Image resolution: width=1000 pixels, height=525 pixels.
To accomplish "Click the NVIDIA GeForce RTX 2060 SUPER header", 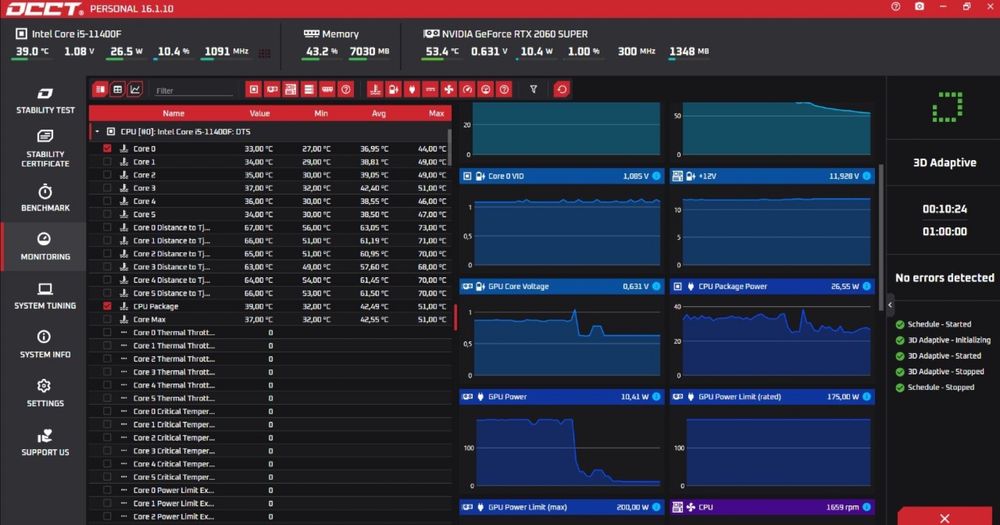I will 515,34.
